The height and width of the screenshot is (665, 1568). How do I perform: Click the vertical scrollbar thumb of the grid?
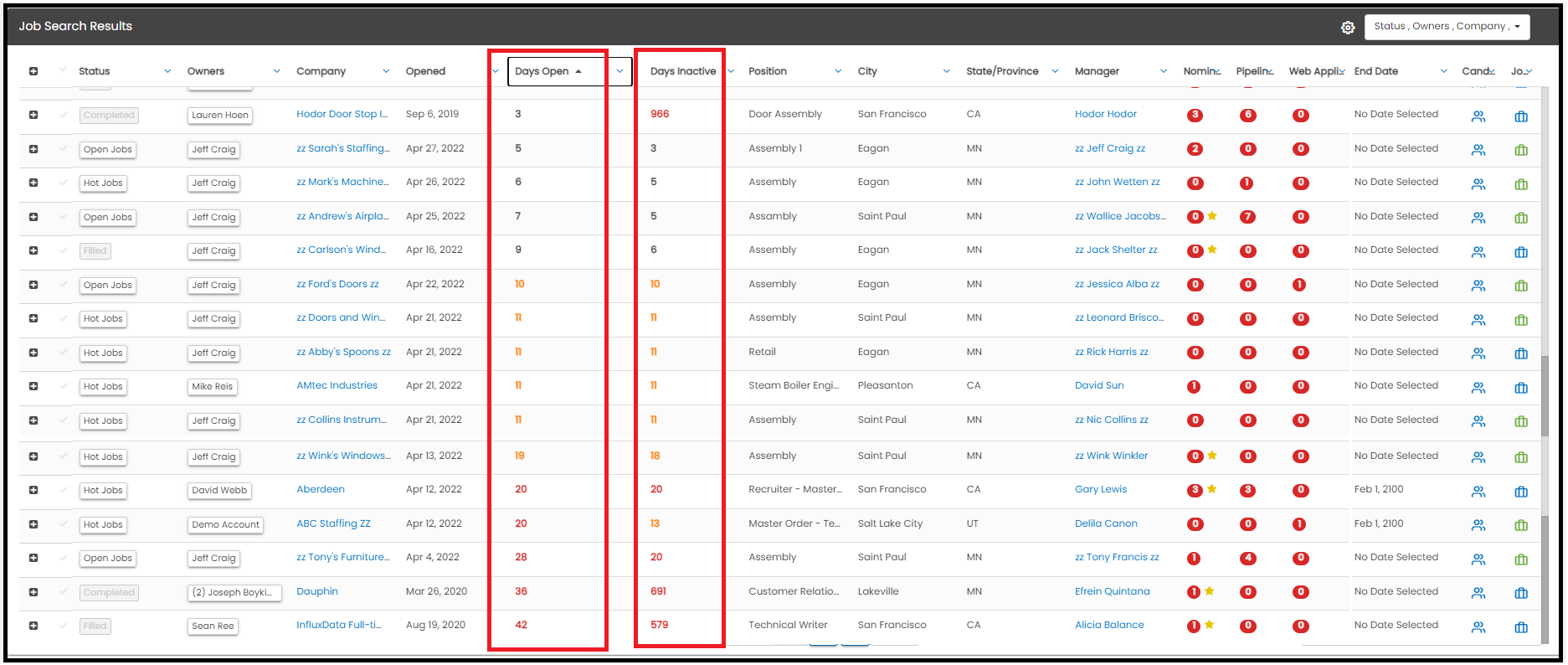1545,395
